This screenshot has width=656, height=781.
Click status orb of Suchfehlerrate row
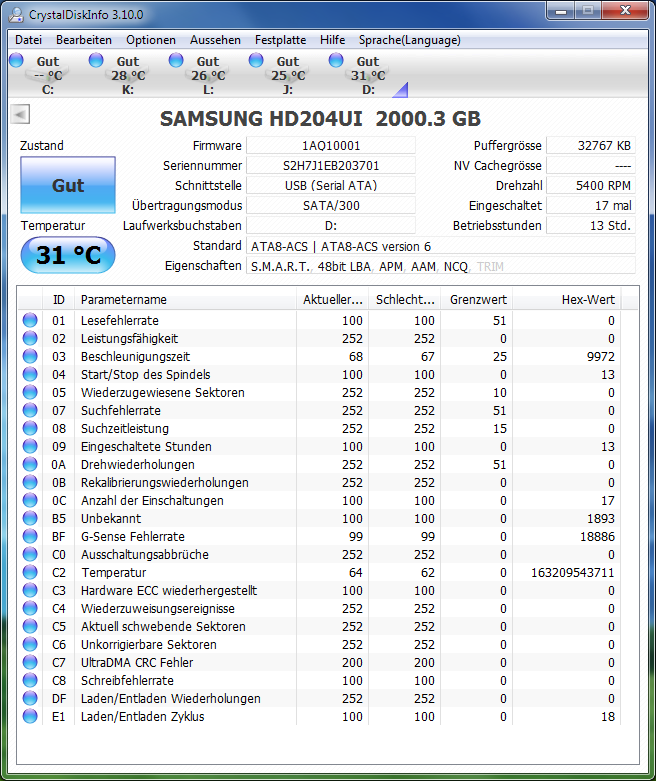point(30,410)
